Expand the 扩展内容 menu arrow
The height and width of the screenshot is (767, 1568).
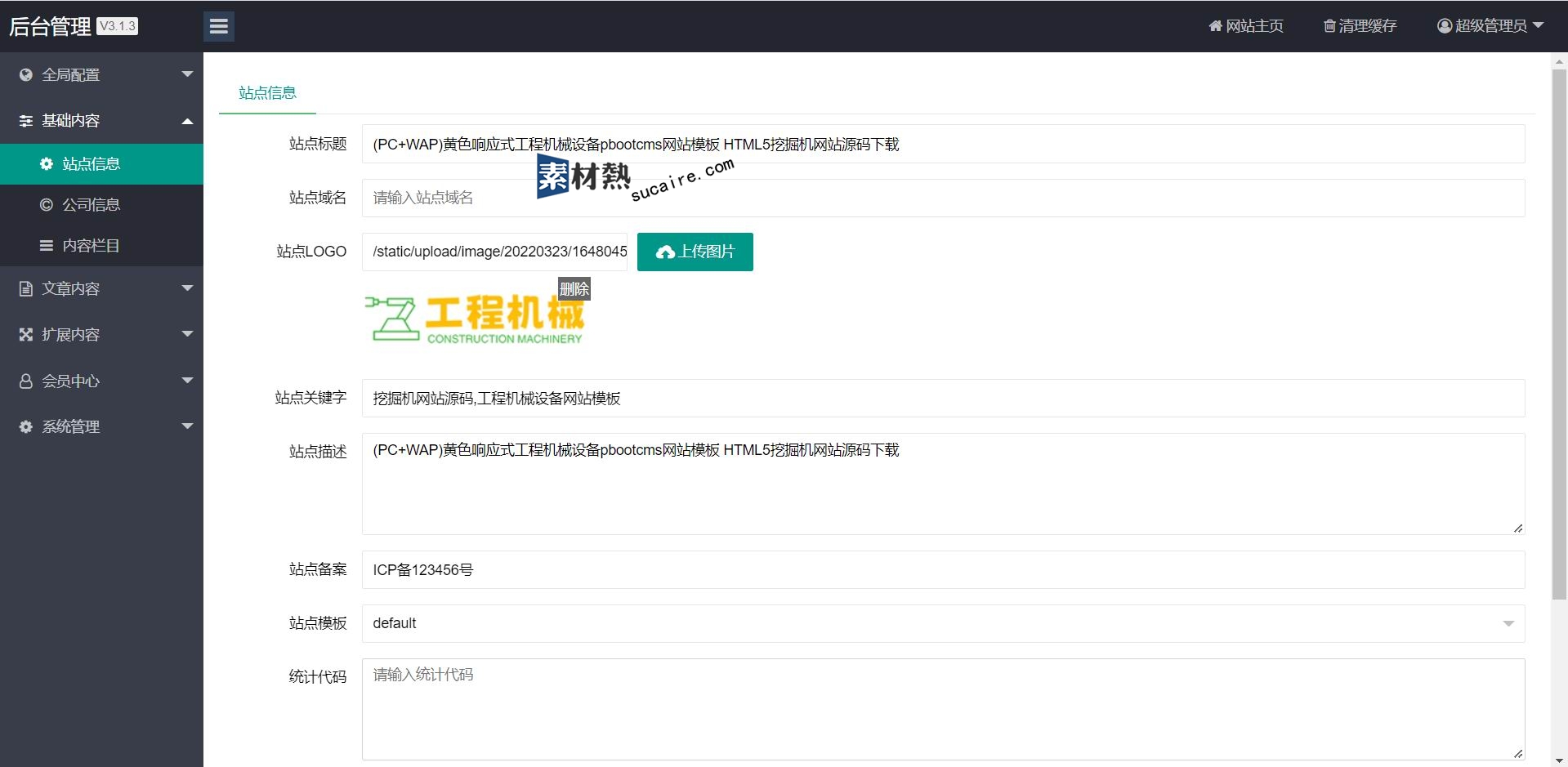[187, 334]
